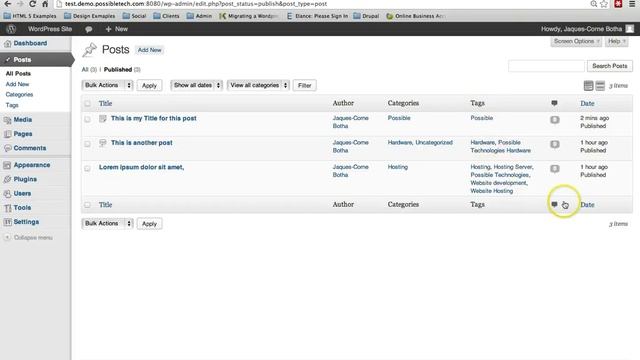Bookmark page with the star icon
The image size is (640, 360).
tap(604, 4)
